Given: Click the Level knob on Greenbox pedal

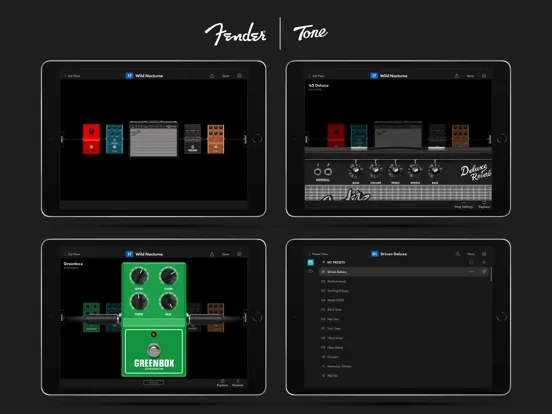Looking at the screenshot, I should pyautogui.click(x=139, y=276).
